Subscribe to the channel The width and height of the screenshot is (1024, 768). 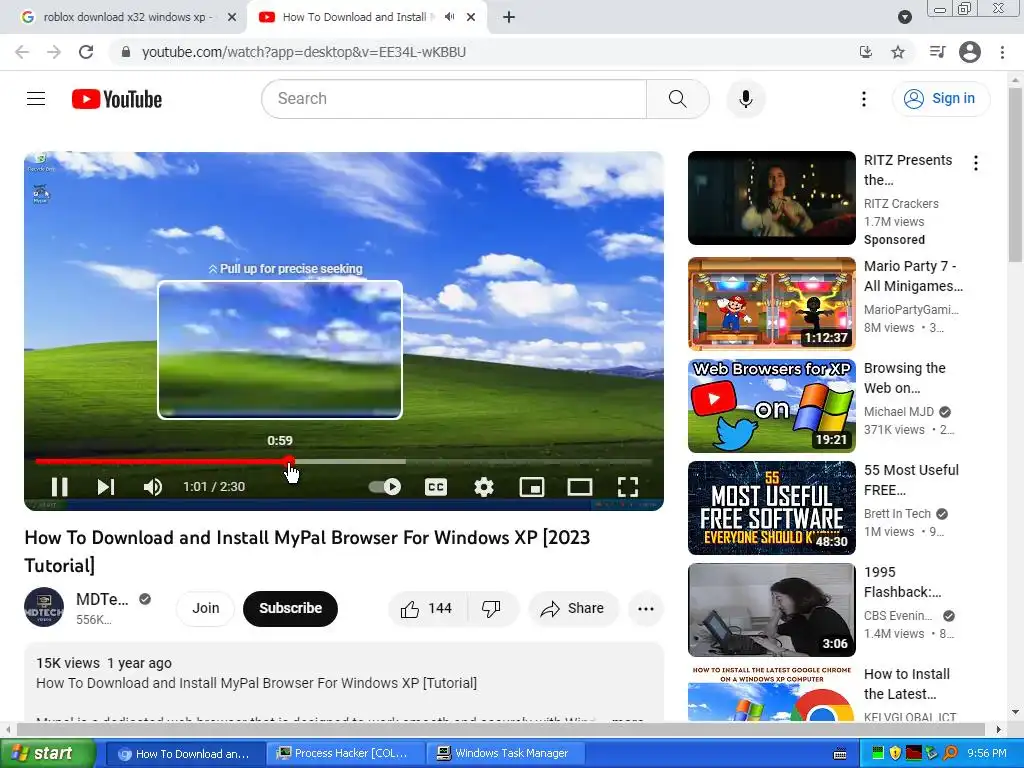point(291,608)
